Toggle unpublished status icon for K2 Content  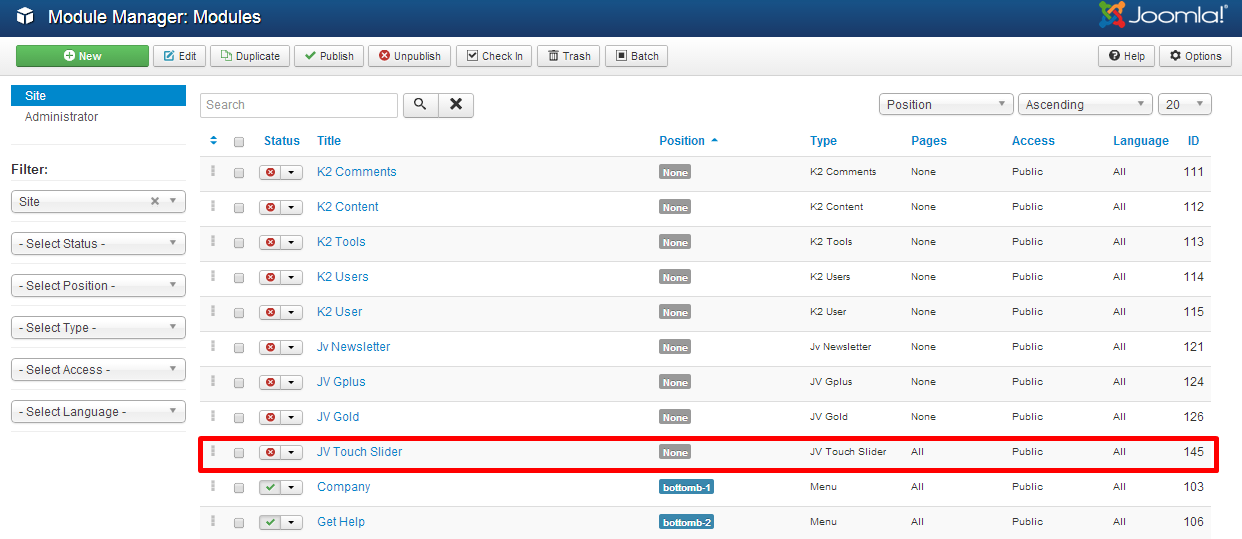[x=270, y=207]
